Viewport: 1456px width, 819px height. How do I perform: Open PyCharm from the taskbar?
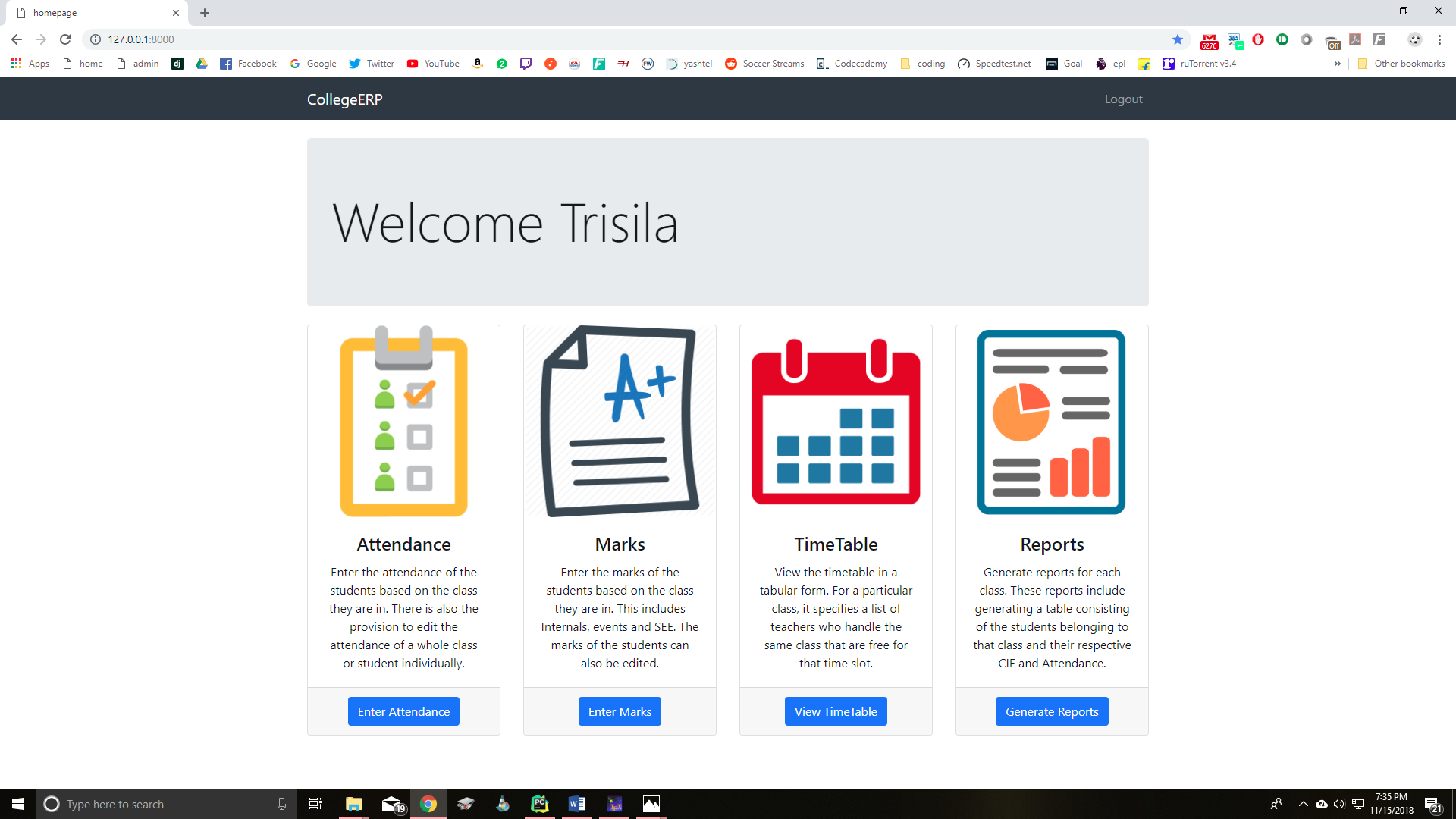click(x=539, y=804)
